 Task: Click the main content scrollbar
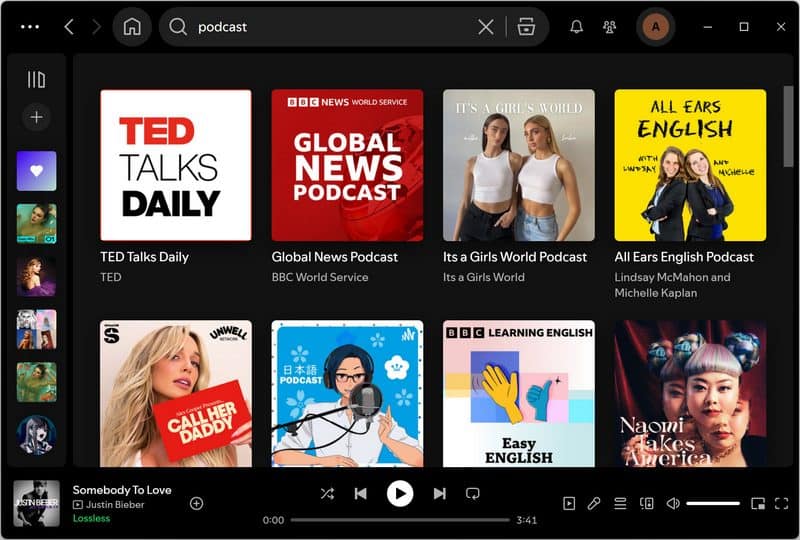[x=788, y=126]
